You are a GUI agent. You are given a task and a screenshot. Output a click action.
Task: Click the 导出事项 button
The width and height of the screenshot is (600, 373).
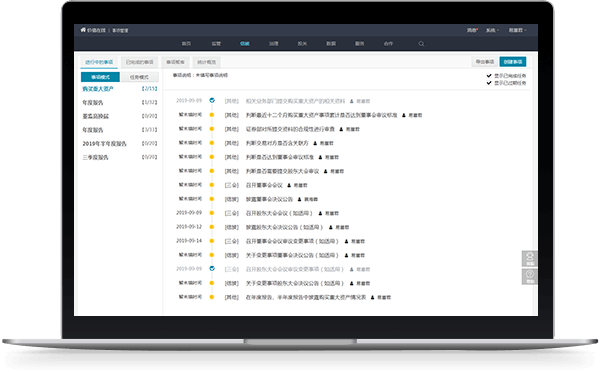485,62
